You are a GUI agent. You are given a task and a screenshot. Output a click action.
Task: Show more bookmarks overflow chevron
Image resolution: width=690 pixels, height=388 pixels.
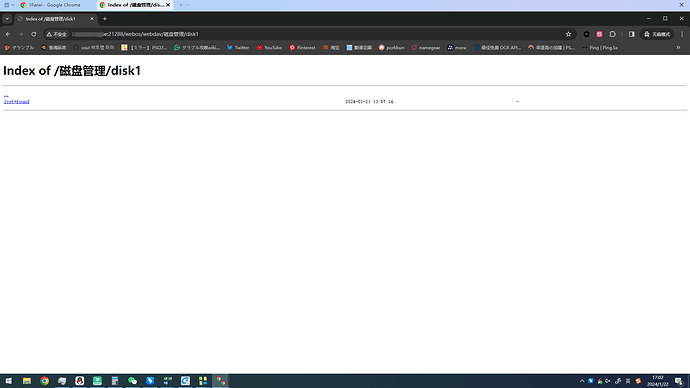pyautogui.click(x=678, y=48)
